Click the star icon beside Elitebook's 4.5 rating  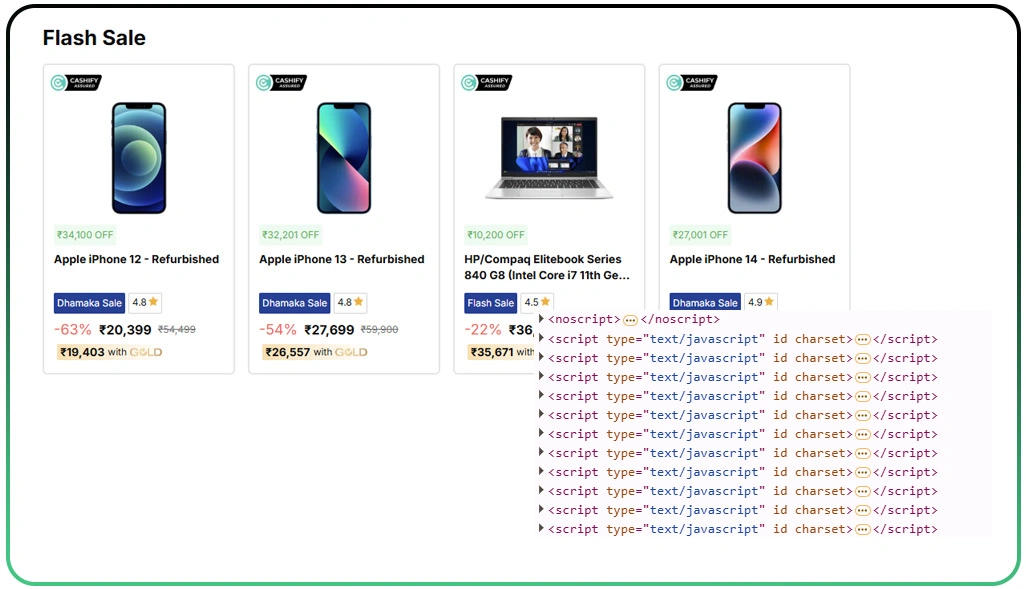[x=546, y=302]
